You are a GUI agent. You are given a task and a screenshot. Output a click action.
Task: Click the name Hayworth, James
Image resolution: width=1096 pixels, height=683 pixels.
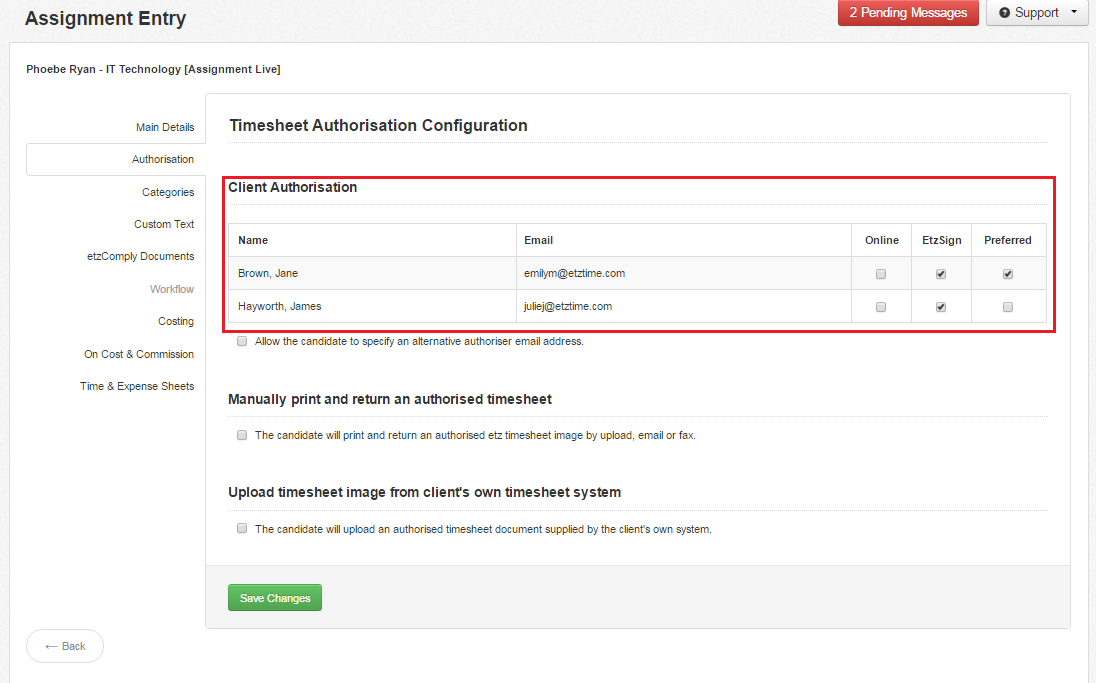(280, 306)
